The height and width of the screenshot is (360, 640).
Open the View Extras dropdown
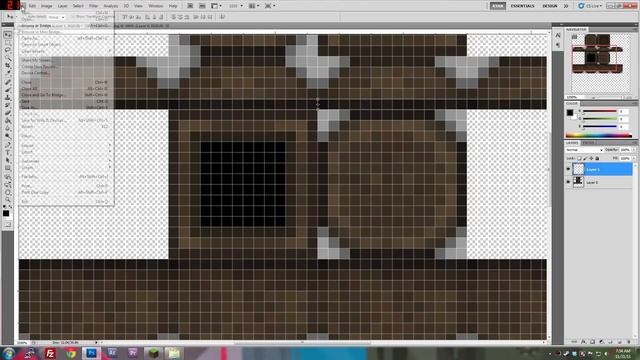[x=216, y=6]
